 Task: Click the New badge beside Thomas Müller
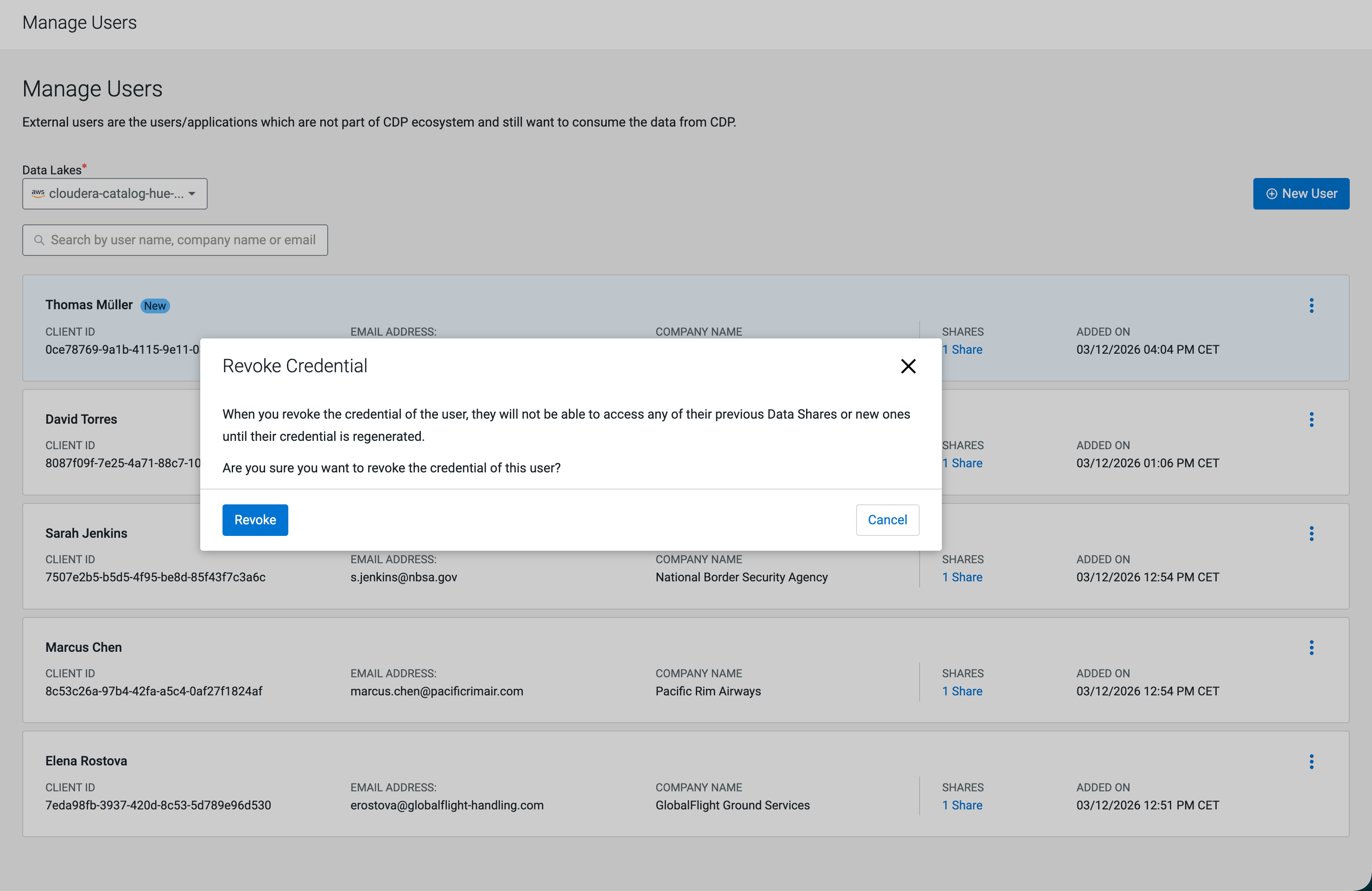click(x=154, y=305)
